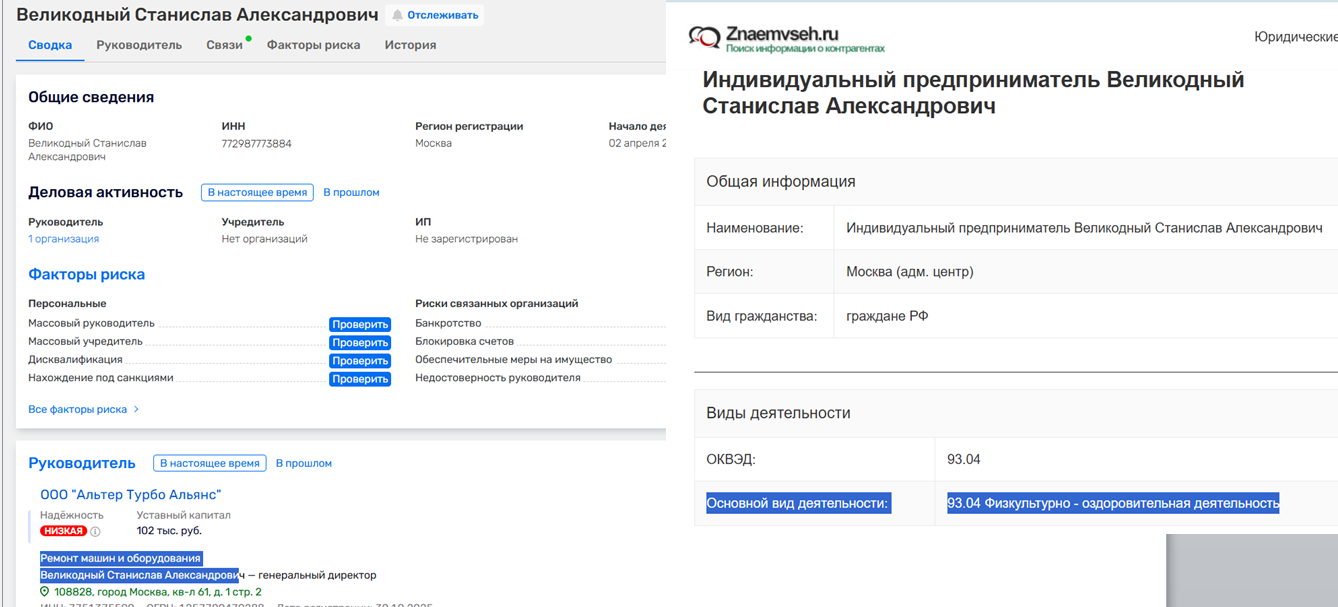
Task: Click Проверить for Массовый руководитель
Action: tap(360, 324)
